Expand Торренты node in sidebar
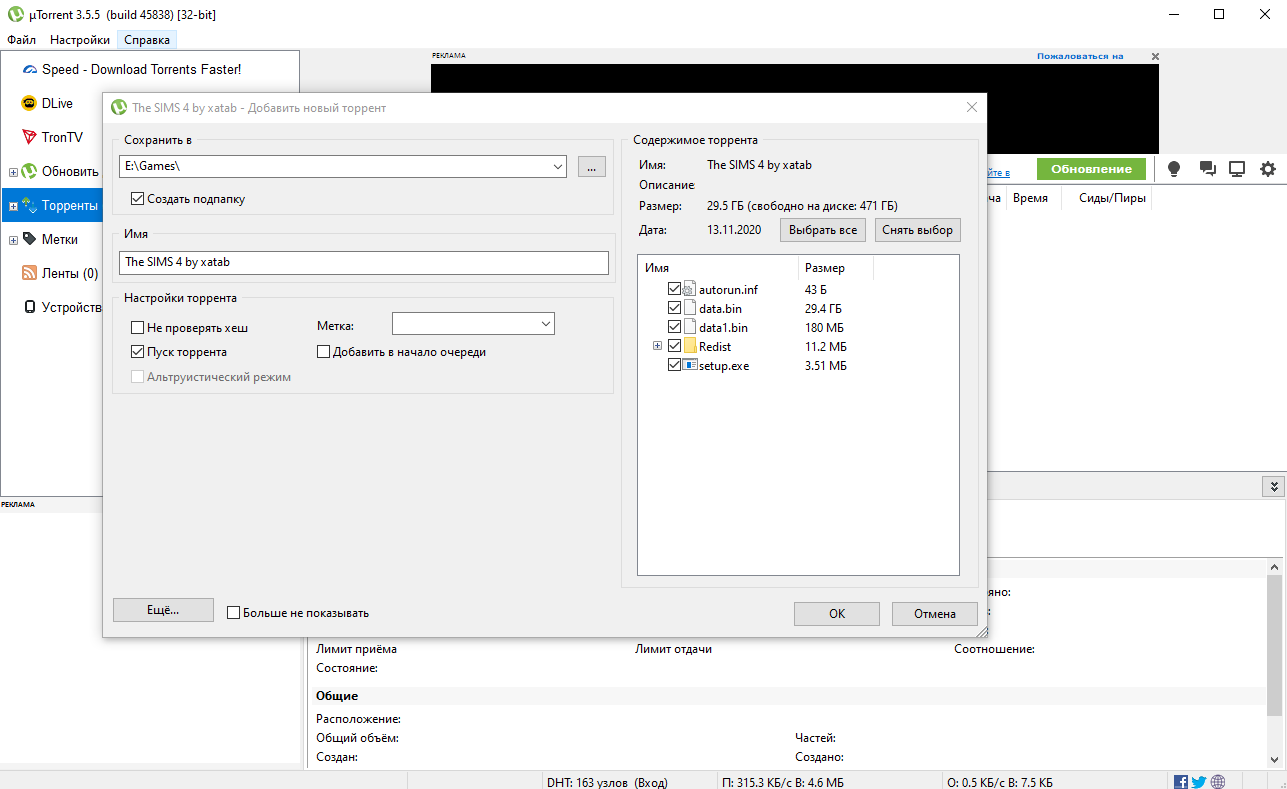This screenshot has width=1287, height=789. tap(13, 206)
